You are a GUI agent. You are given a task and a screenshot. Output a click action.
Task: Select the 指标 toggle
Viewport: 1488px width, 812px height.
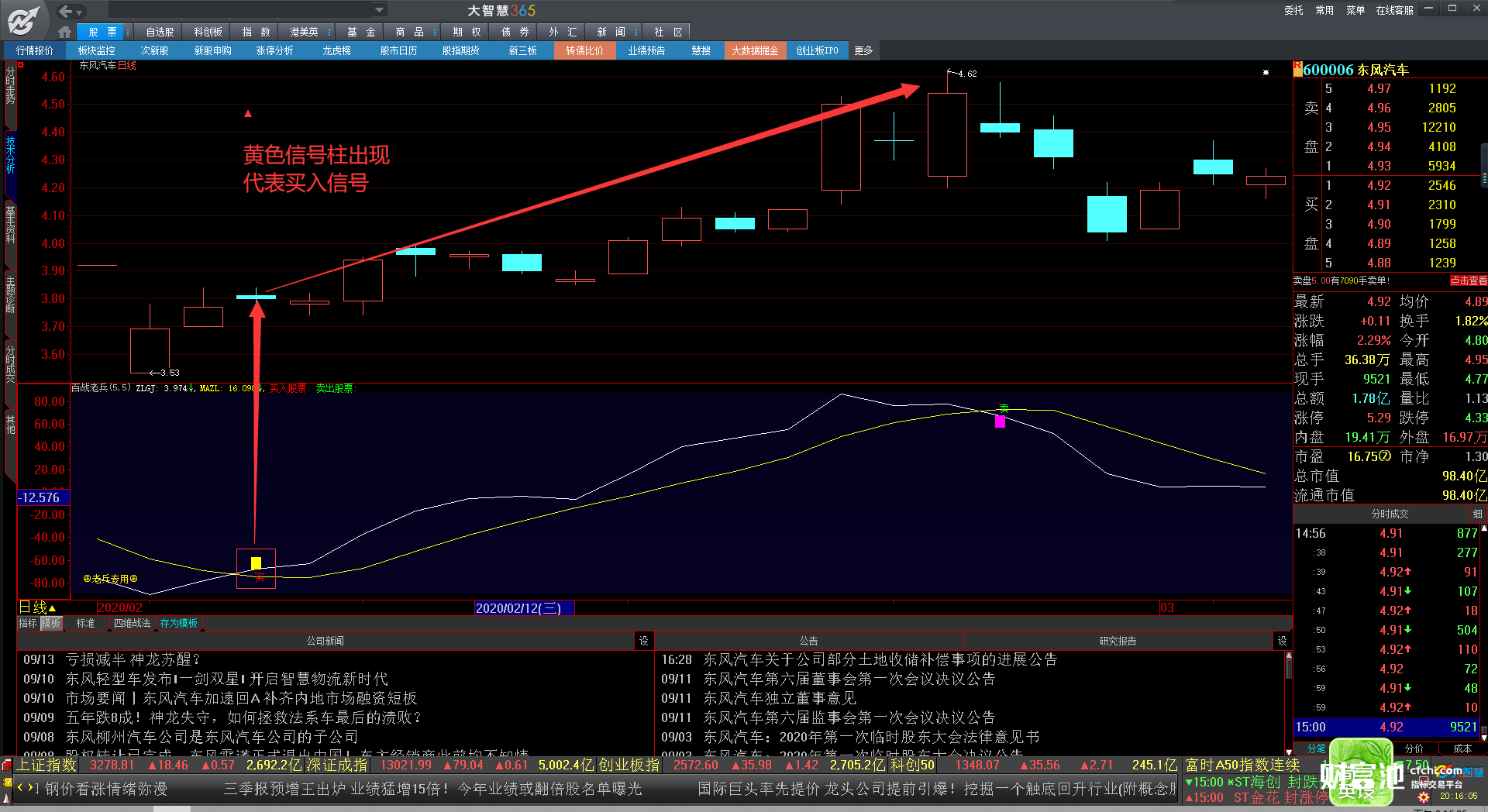pyautogui.click(x=28, y=623)
